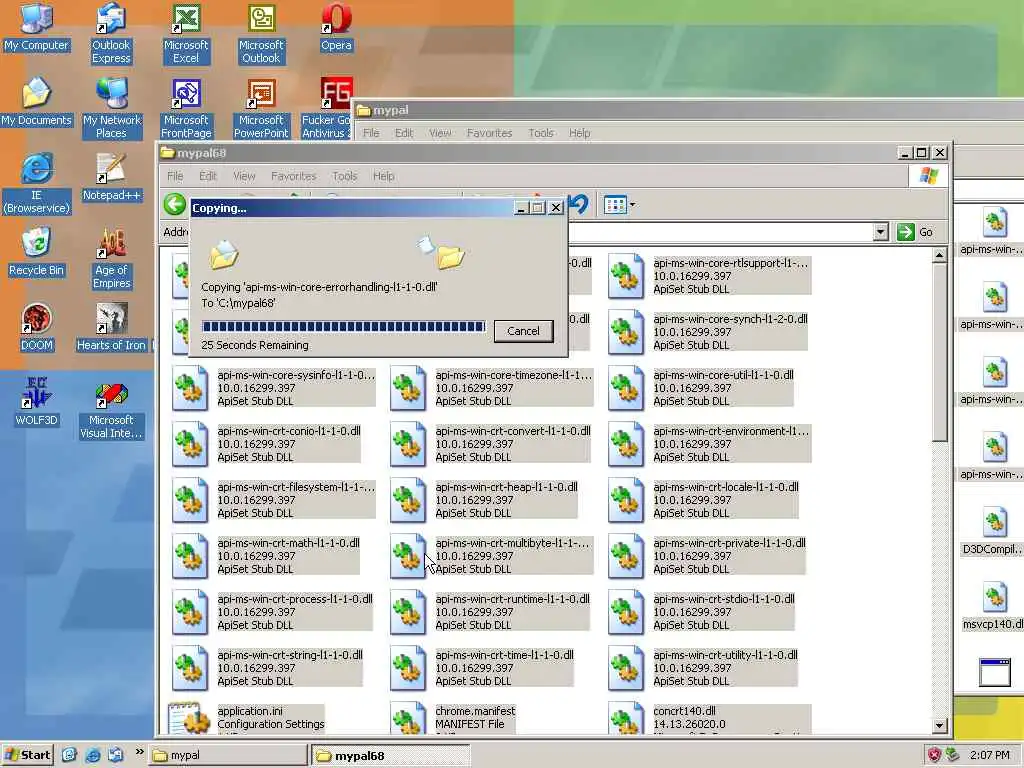Select api-ms-win-crt-runtime-l1-1-0.dll file name
Image resolution: width=1024 pixels, height=768 pixels.
[512, 599]
